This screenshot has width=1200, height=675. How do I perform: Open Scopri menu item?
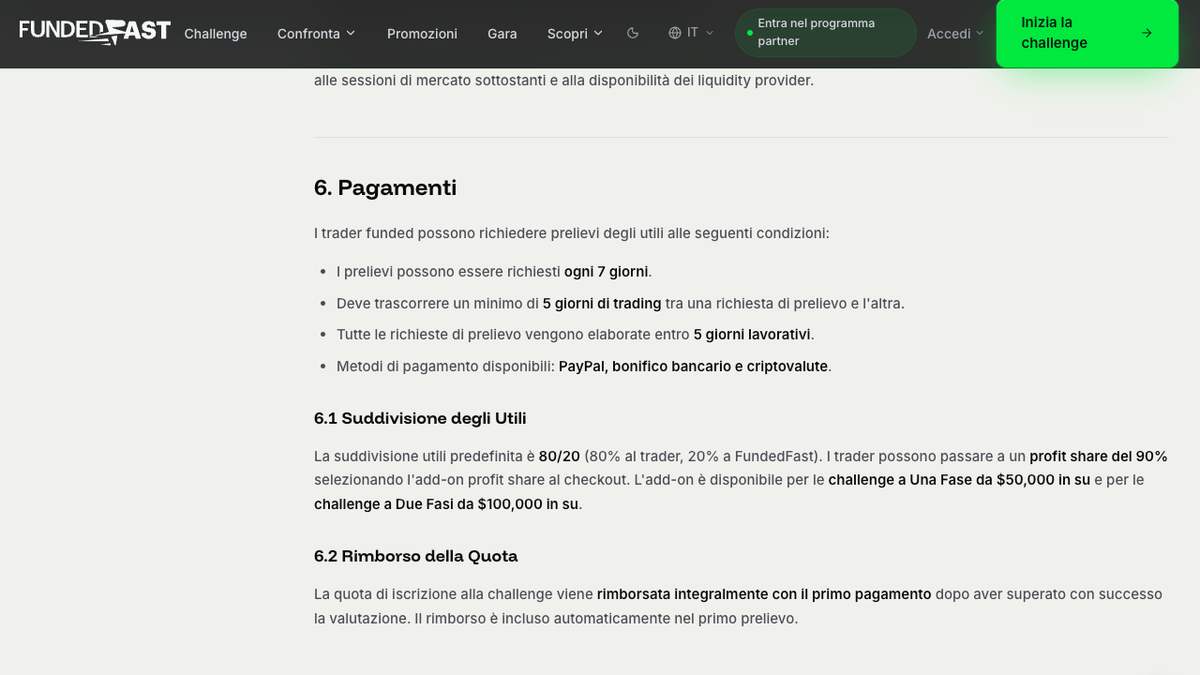(x=575, y=33)
